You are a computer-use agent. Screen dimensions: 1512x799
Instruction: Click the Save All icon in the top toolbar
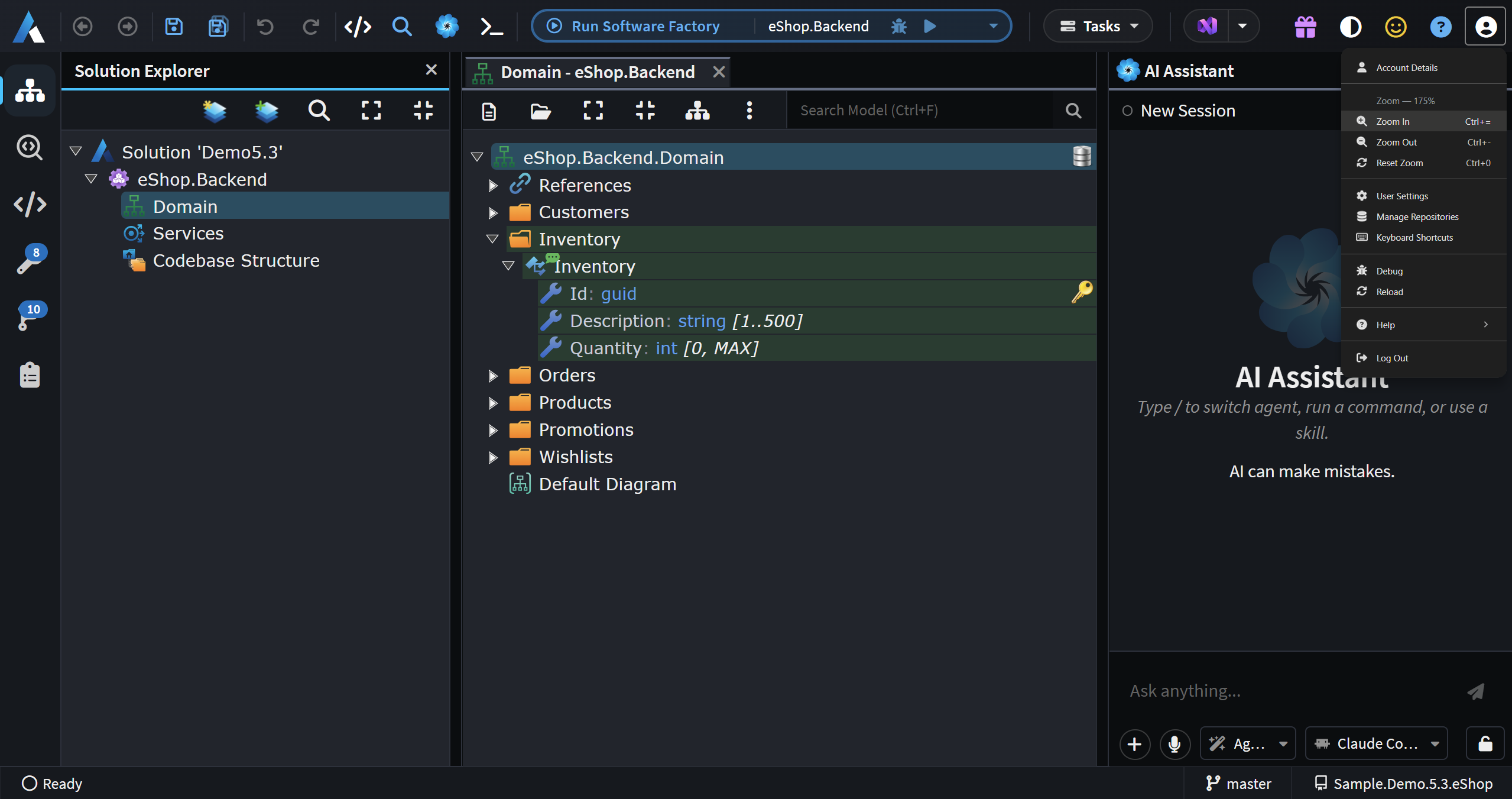(218, 27)
